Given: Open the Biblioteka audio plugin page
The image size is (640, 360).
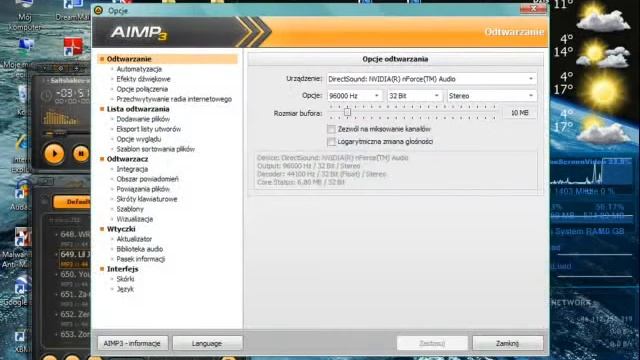Looking at the screenshot, I should 140,249.
